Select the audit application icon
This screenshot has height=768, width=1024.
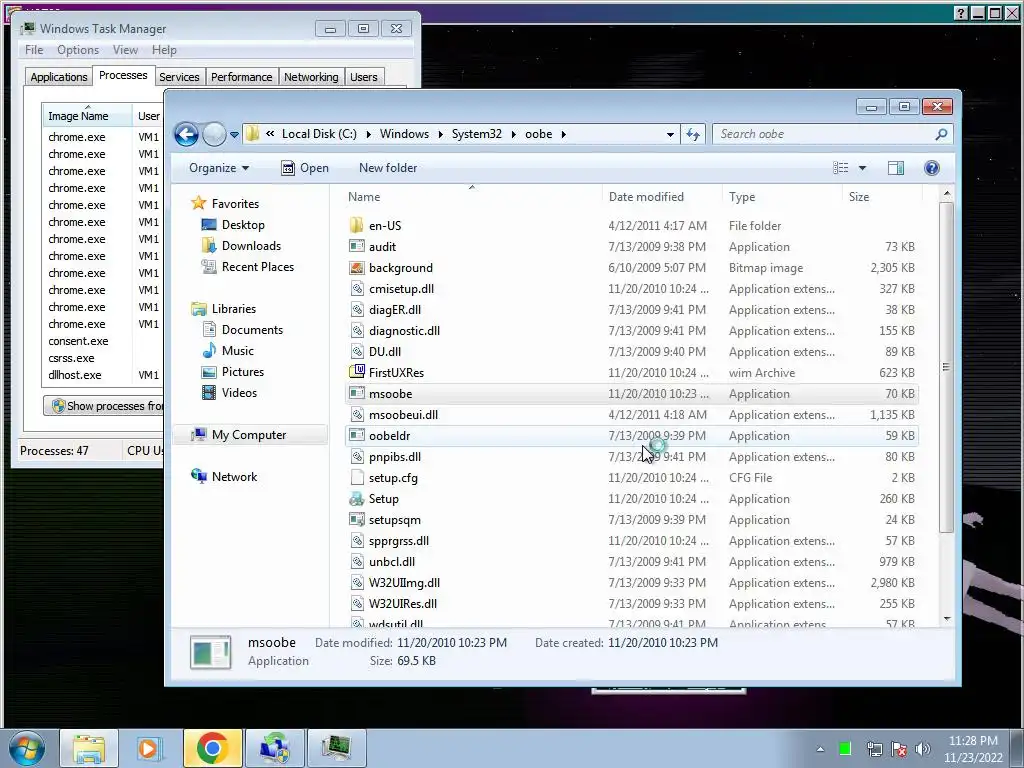[357, 247]
